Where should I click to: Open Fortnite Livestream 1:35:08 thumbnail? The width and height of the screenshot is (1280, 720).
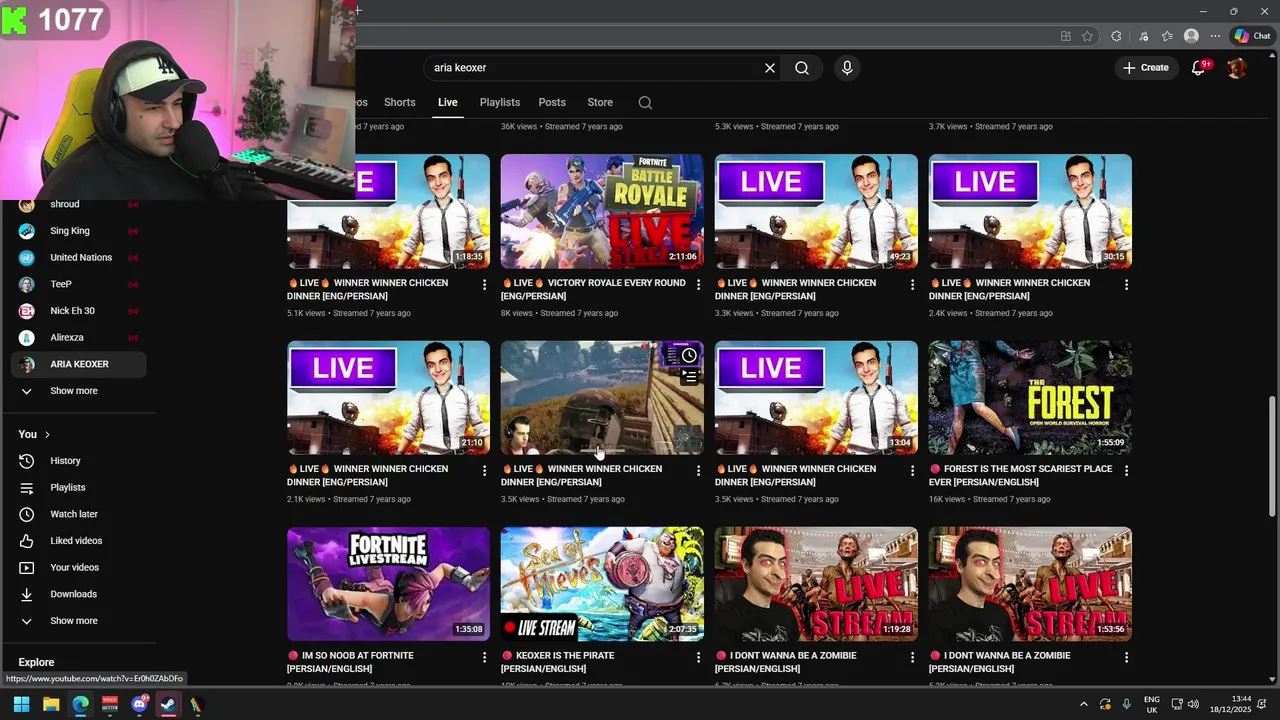[388, 584]
